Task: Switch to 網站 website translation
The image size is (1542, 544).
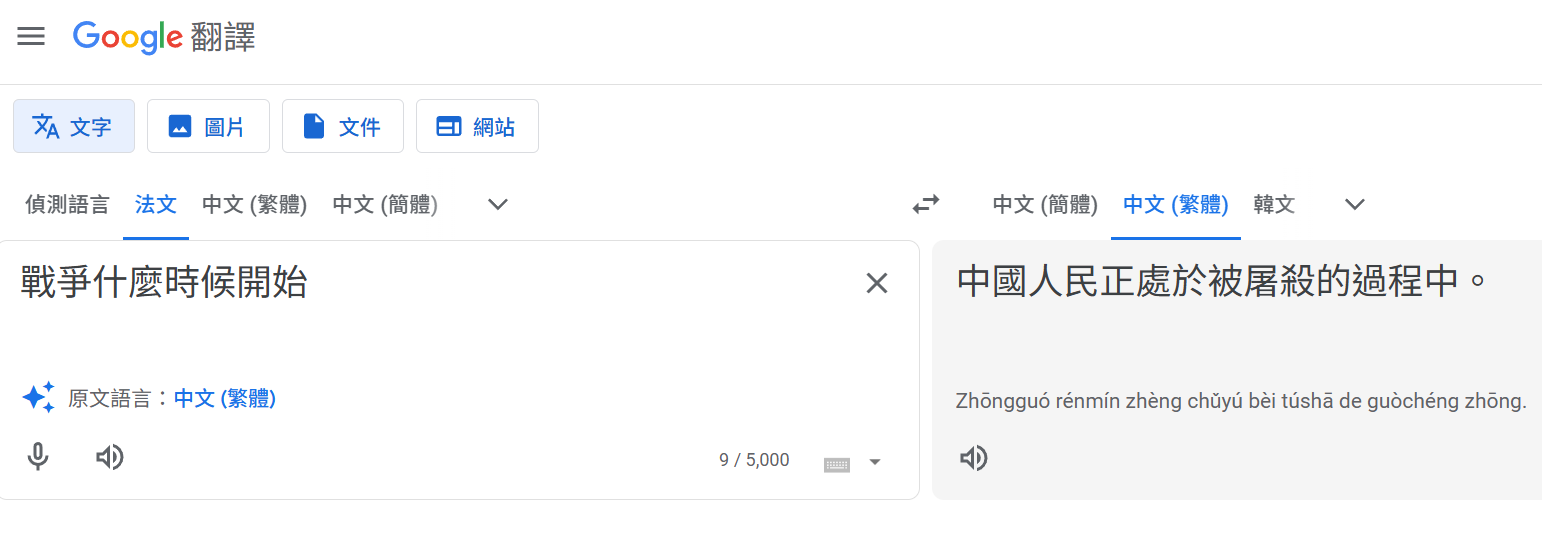Action: coord(477,126)
